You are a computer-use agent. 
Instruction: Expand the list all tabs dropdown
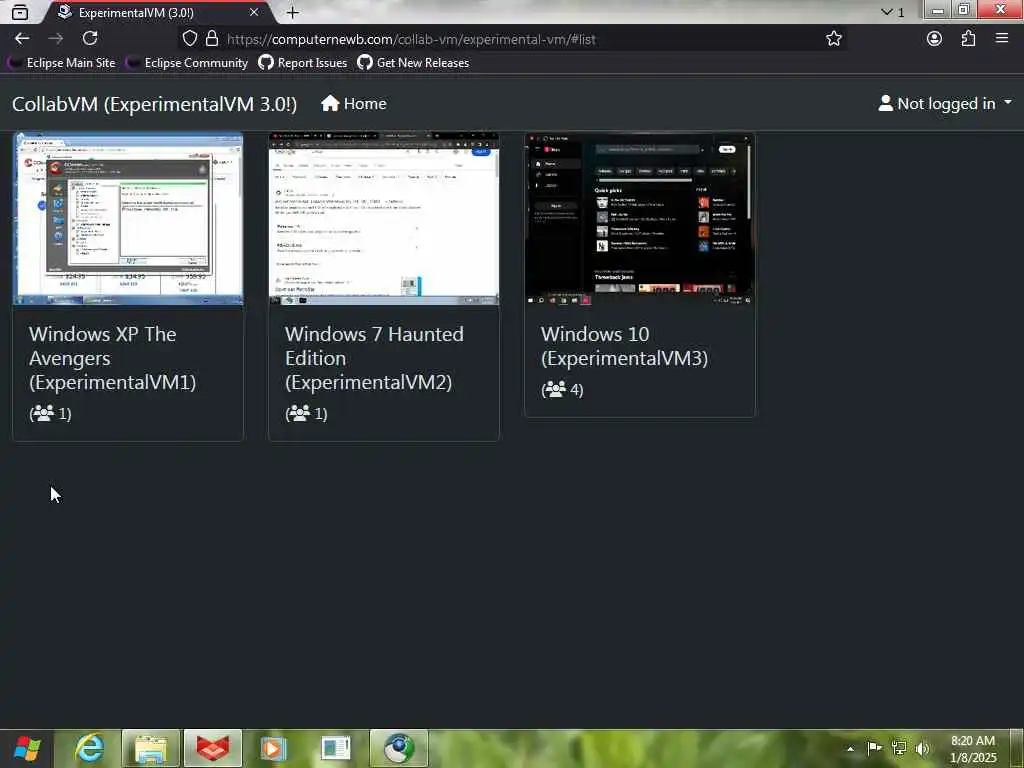(892, 12)
